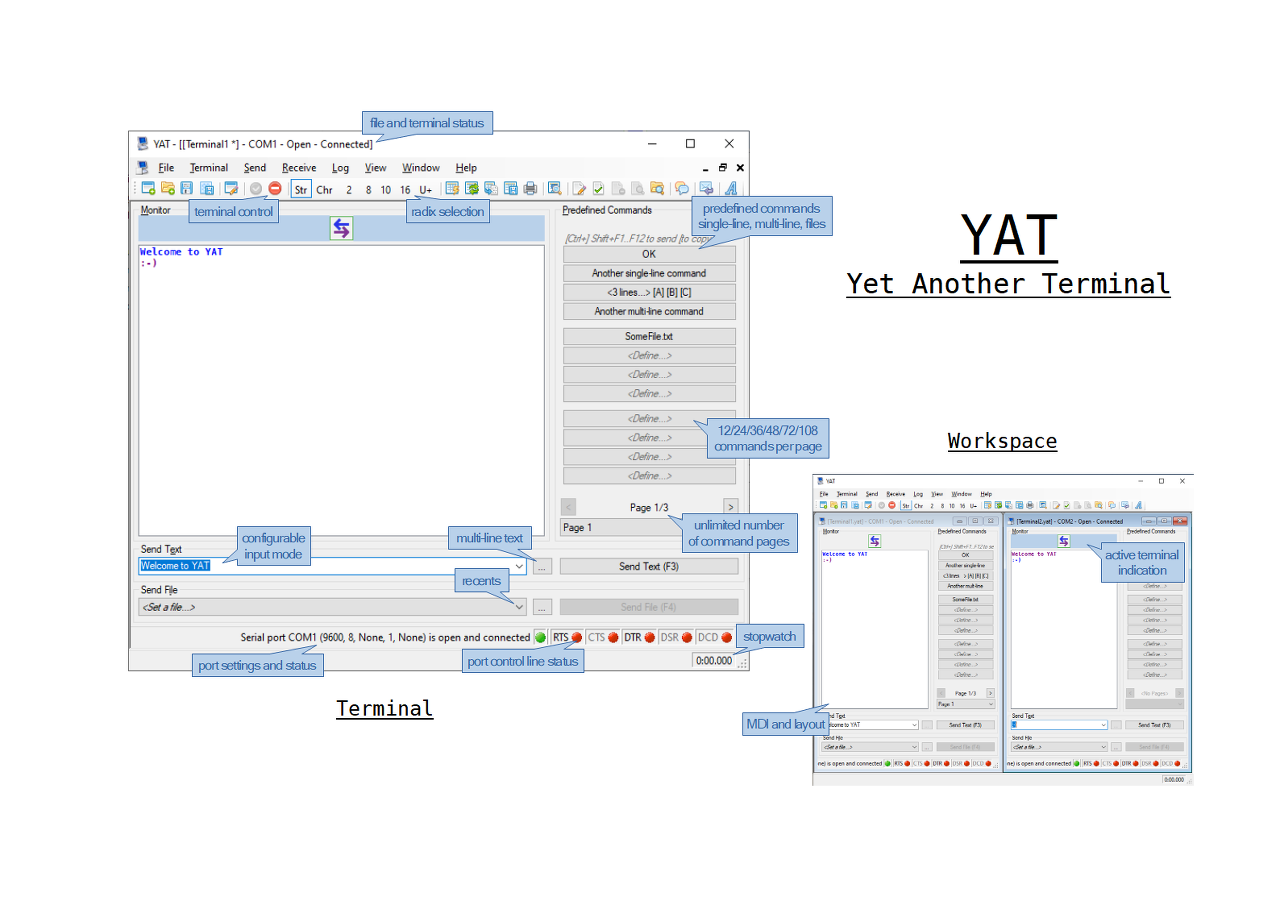Click 'Another multi-line command' button
The width and height of the screenshot is (1280, 905).
[649, 311]
